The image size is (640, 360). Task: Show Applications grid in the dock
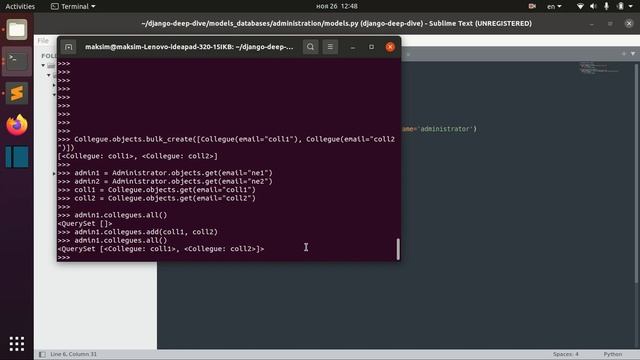17,344
